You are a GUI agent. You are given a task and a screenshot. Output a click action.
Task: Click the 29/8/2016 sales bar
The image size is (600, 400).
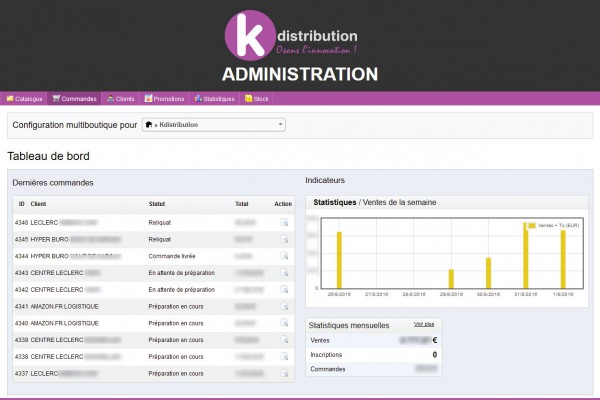[451, 279]
